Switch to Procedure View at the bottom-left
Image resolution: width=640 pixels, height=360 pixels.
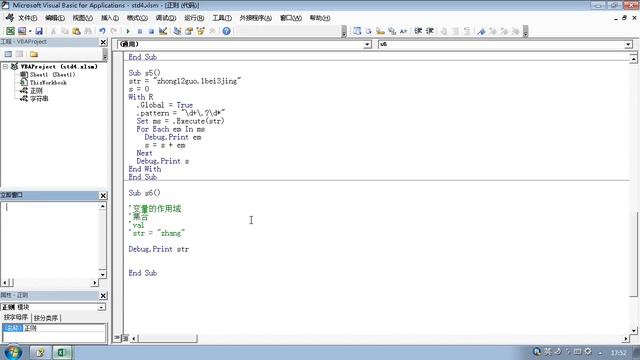[117, 338]
